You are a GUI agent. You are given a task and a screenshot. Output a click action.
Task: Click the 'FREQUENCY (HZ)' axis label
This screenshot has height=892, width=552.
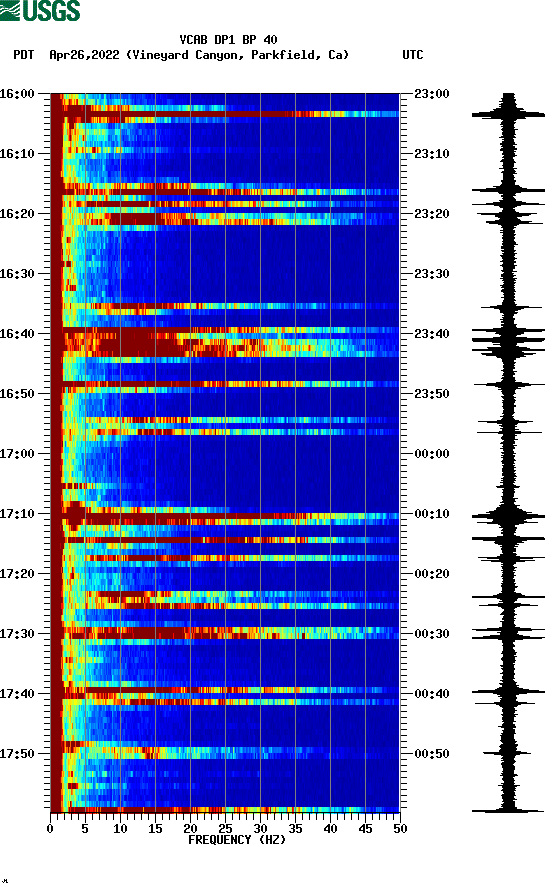tap(237, 840)
